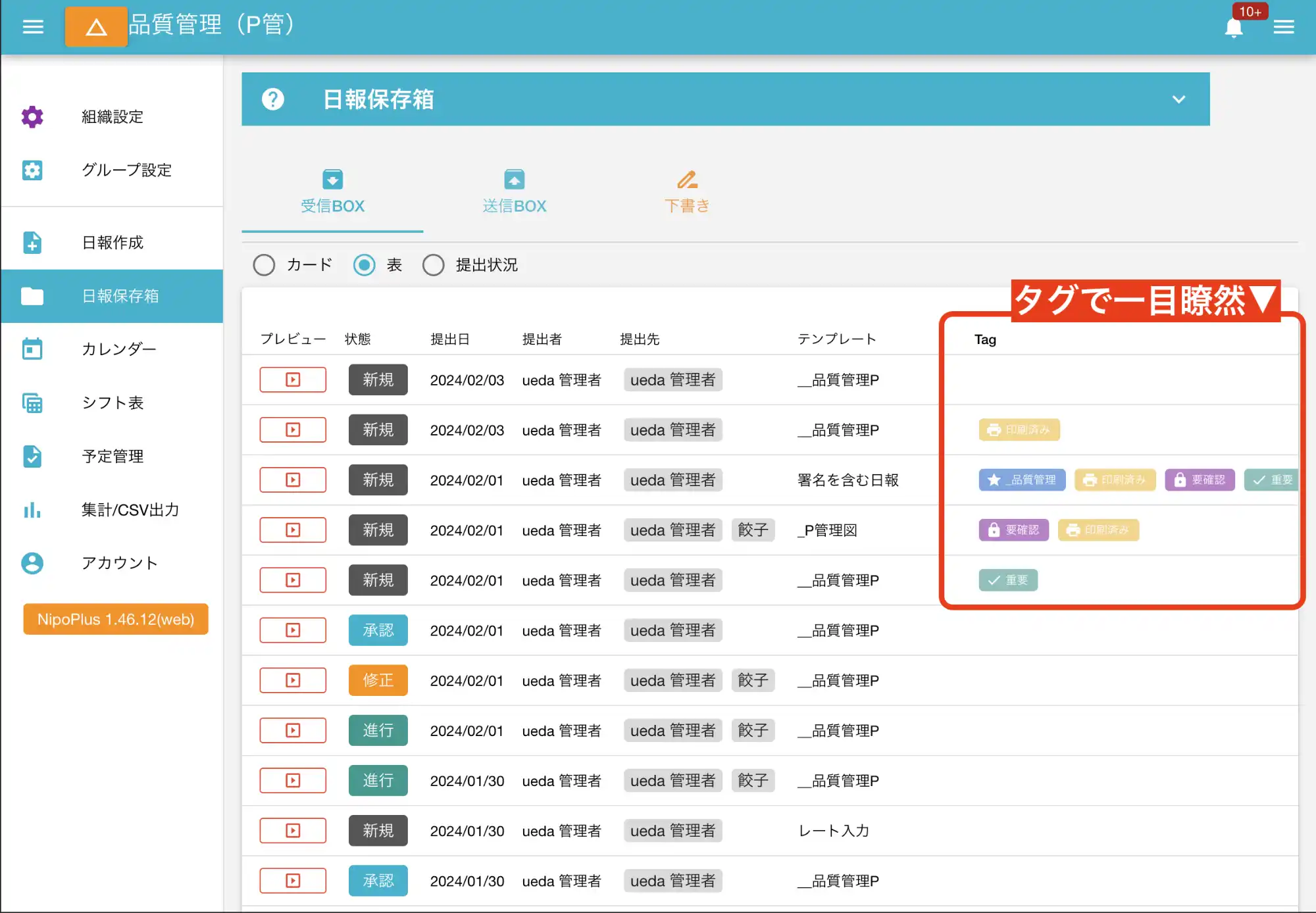Open 組織設定 organization settings

click(x=32, y=116)
